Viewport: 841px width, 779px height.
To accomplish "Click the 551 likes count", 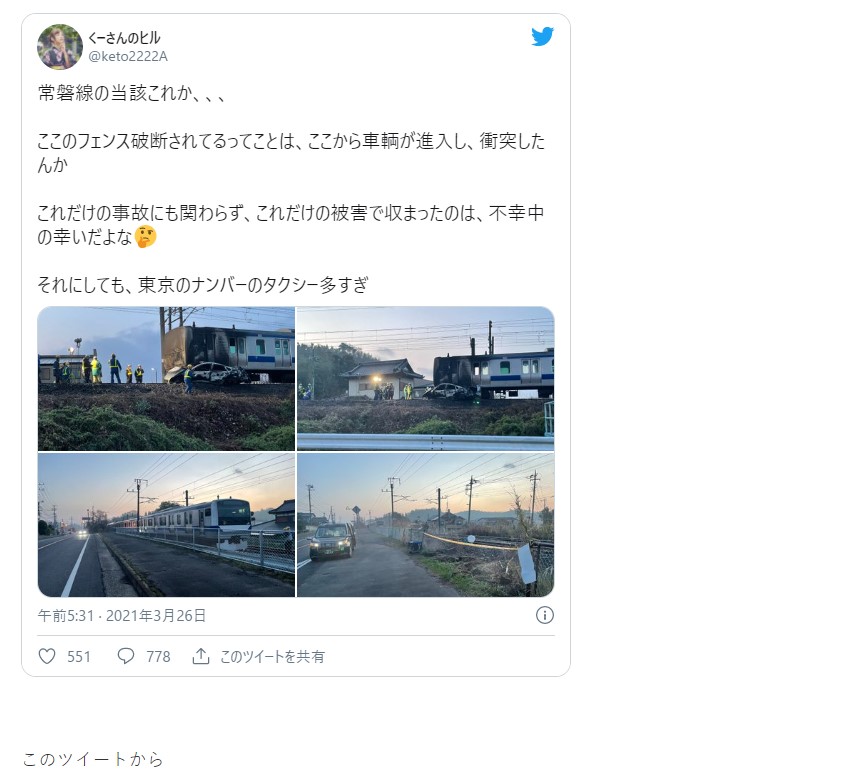I will [x=78, y=657].
